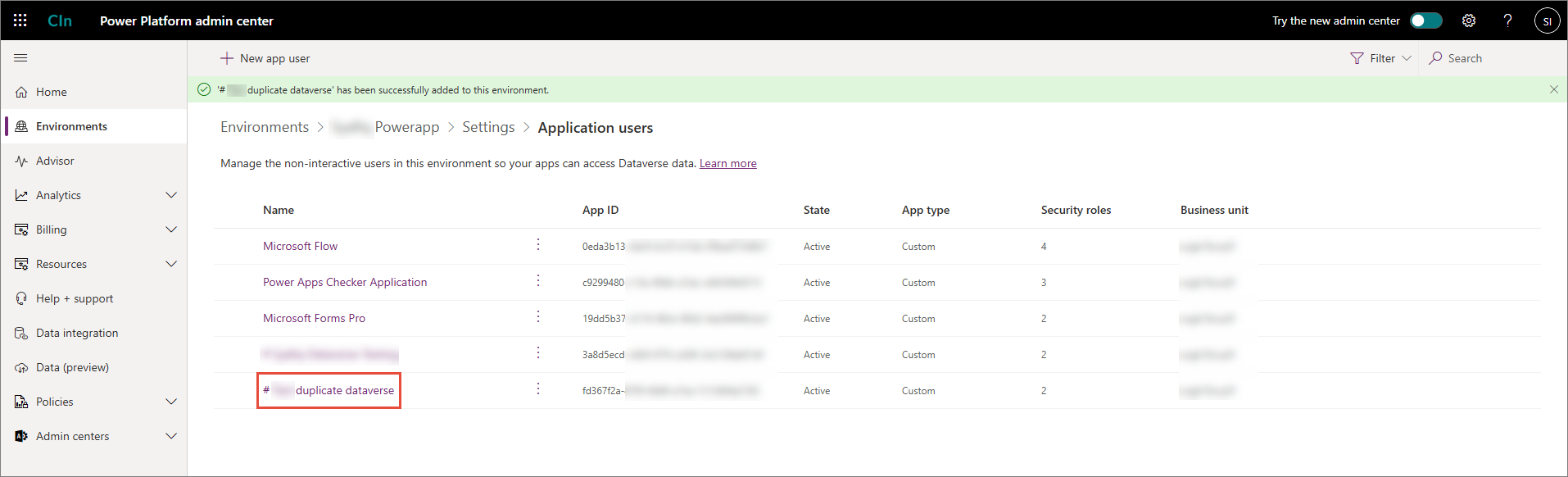Collapse the left navigation hamburger menu

pos(20,57)
